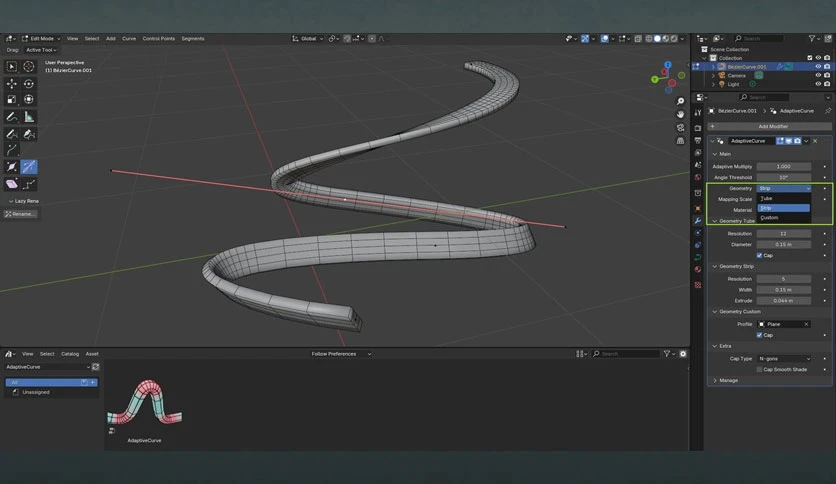Expand Camera in the outliner
This screenshot has width=836, height=484.
(713, 76)
